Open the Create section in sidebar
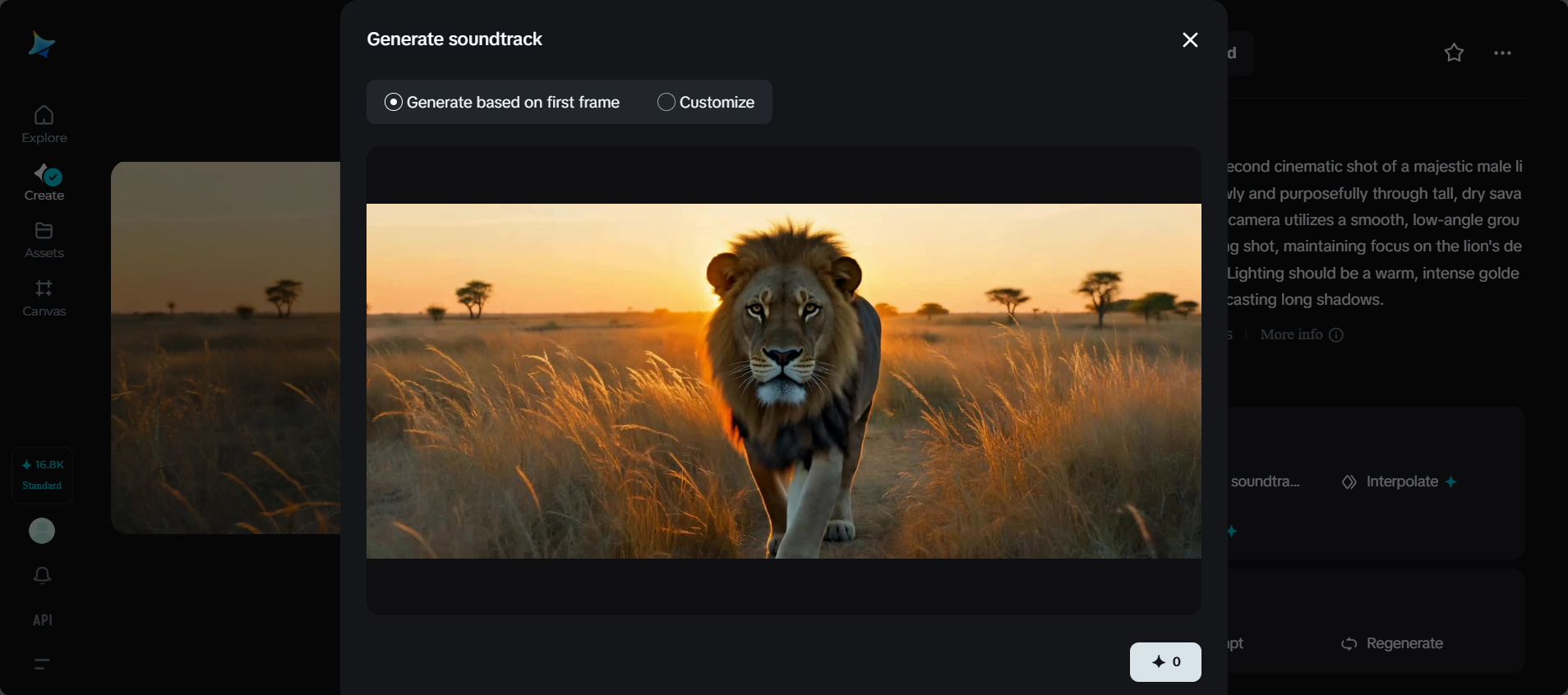This screenshot has width=1568, height=695. [44, 182]
